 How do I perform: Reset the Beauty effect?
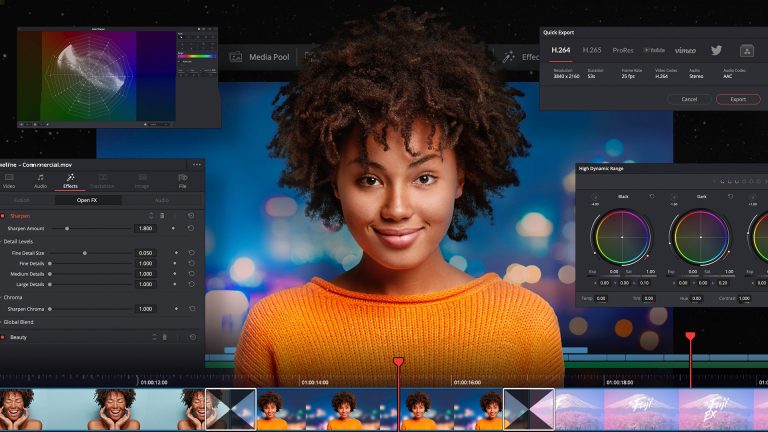(192, 337)
